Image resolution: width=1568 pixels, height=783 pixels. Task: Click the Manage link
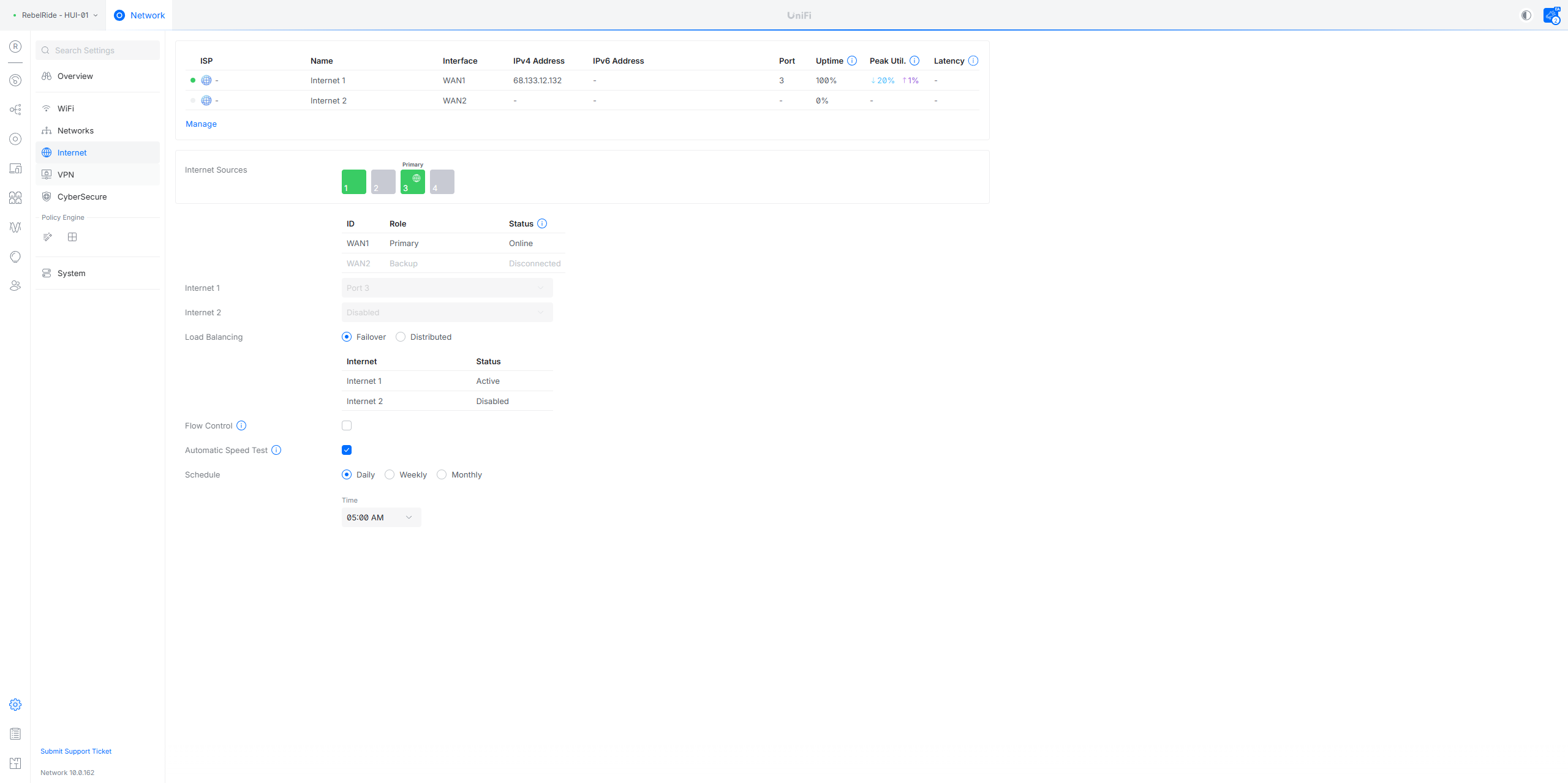[x=201, y=124]
